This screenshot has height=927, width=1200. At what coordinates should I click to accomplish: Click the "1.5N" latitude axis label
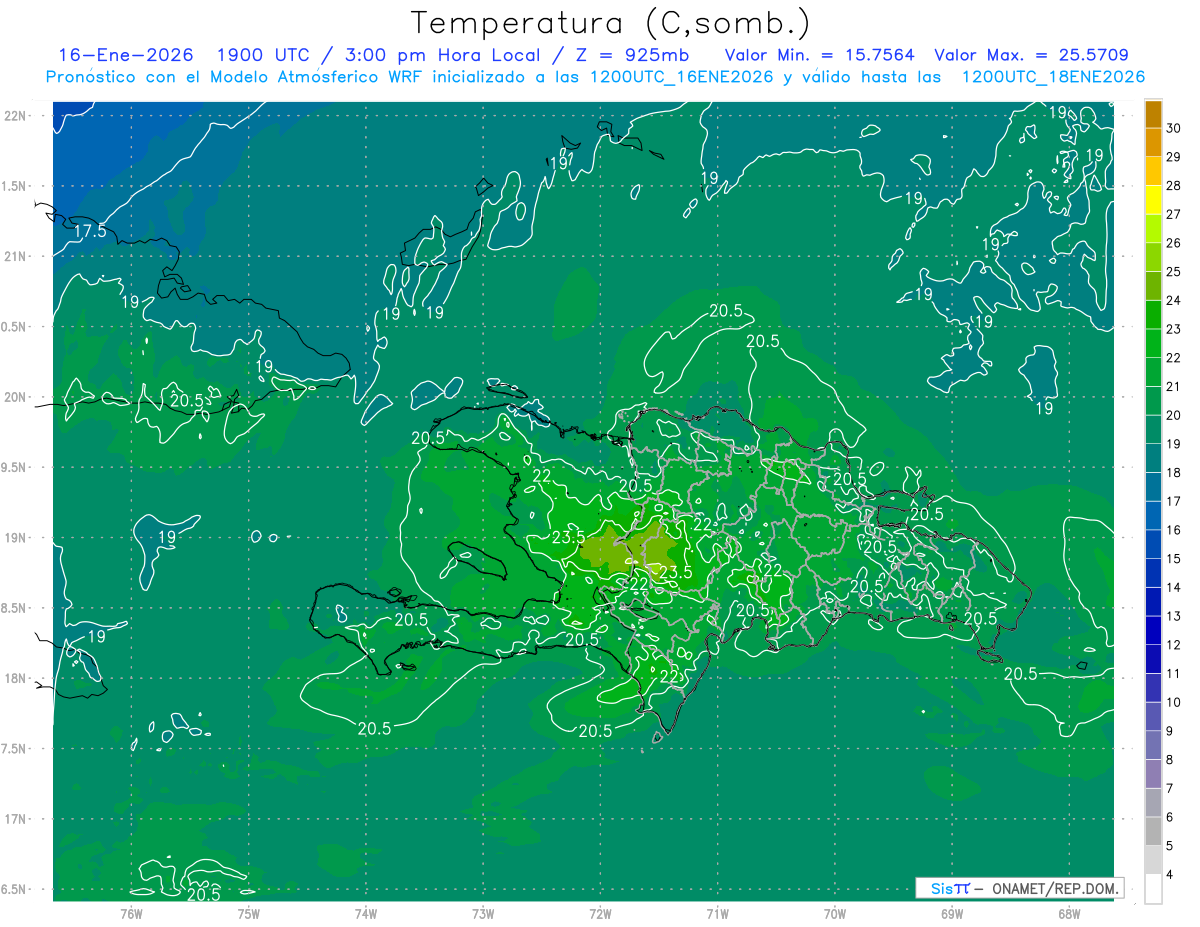coord(15,186)
